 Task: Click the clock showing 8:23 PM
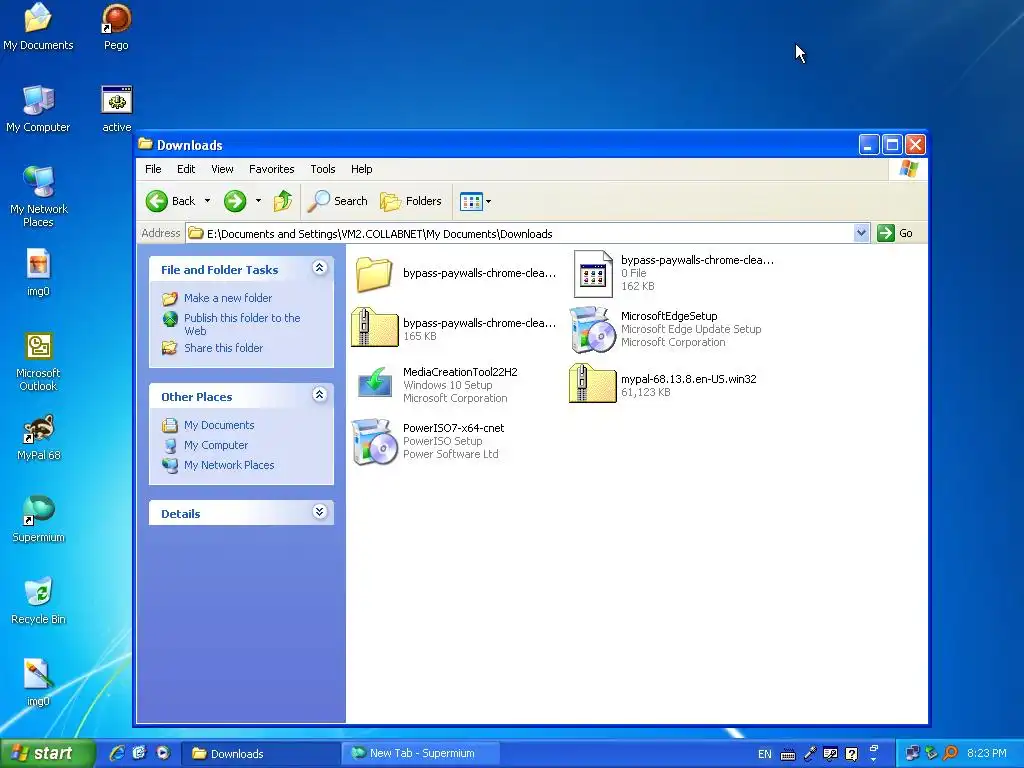(x=987, y=754)
